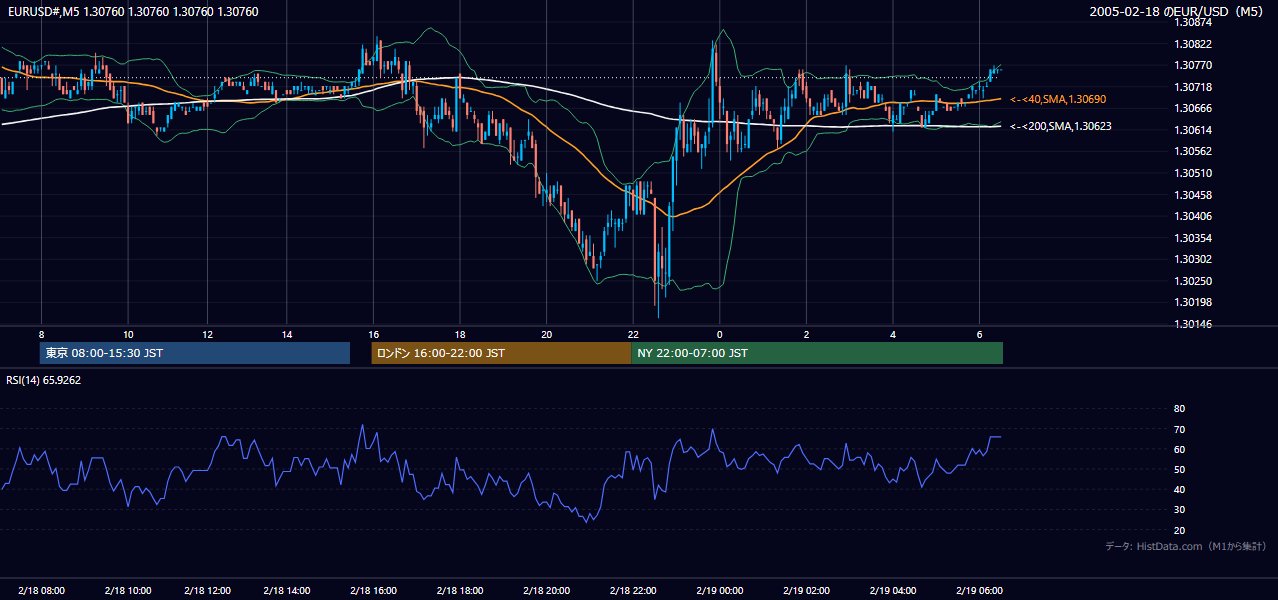Viewport: 1278px width, 600px height.
Task: Click price axis value 1.30198
Action: (1193, 302)
